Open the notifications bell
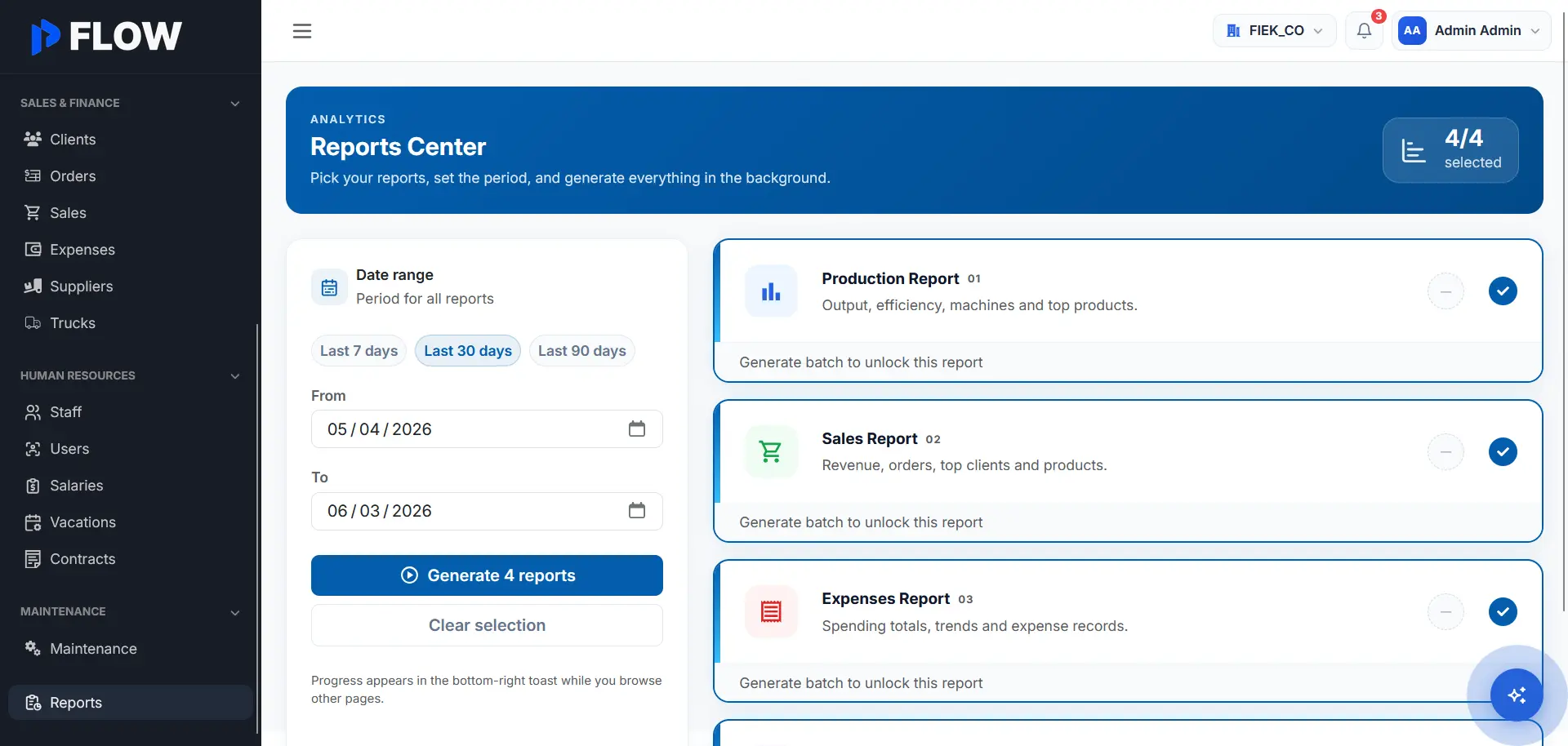This screenshot has width=1568, height=746. pyautogui.click(x=1364, y=31)
